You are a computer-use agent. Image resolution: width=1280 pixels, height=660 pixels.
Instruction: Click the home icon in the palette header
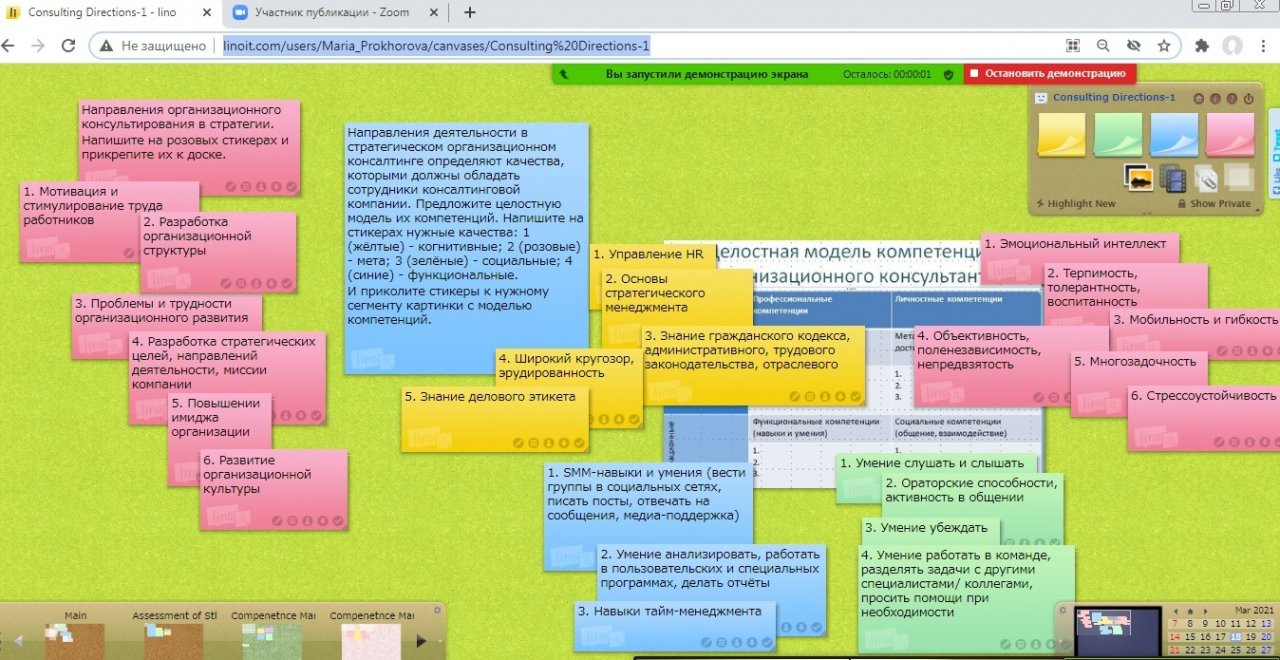1200,98
